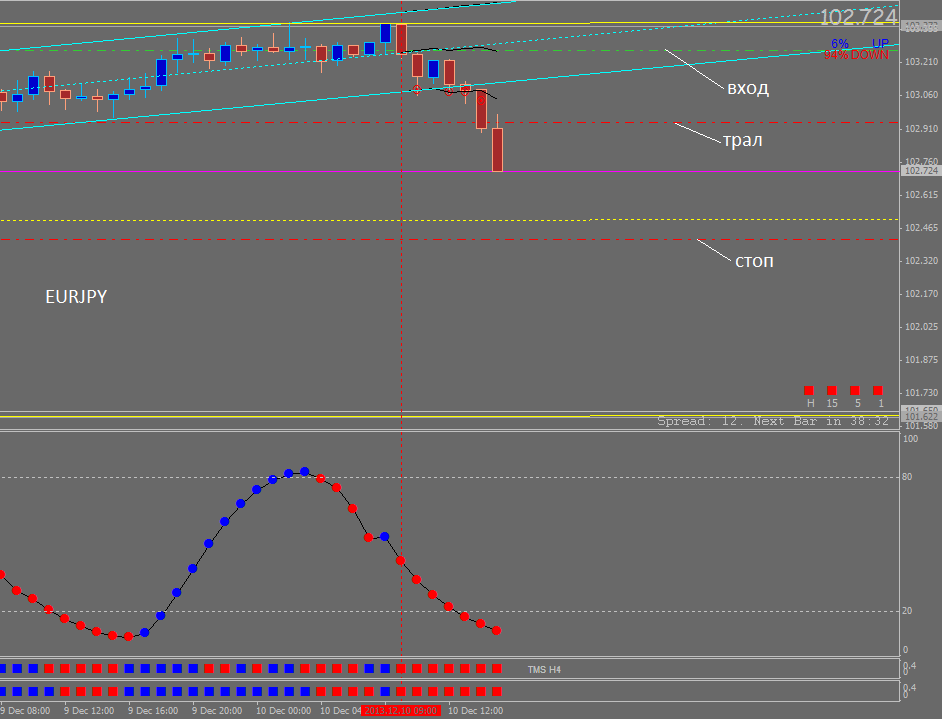The height and width of the screenshot is (719, 942).
Task: Click the "9 Dec 16:00" time axis label
Action: (x=153, y=711)
